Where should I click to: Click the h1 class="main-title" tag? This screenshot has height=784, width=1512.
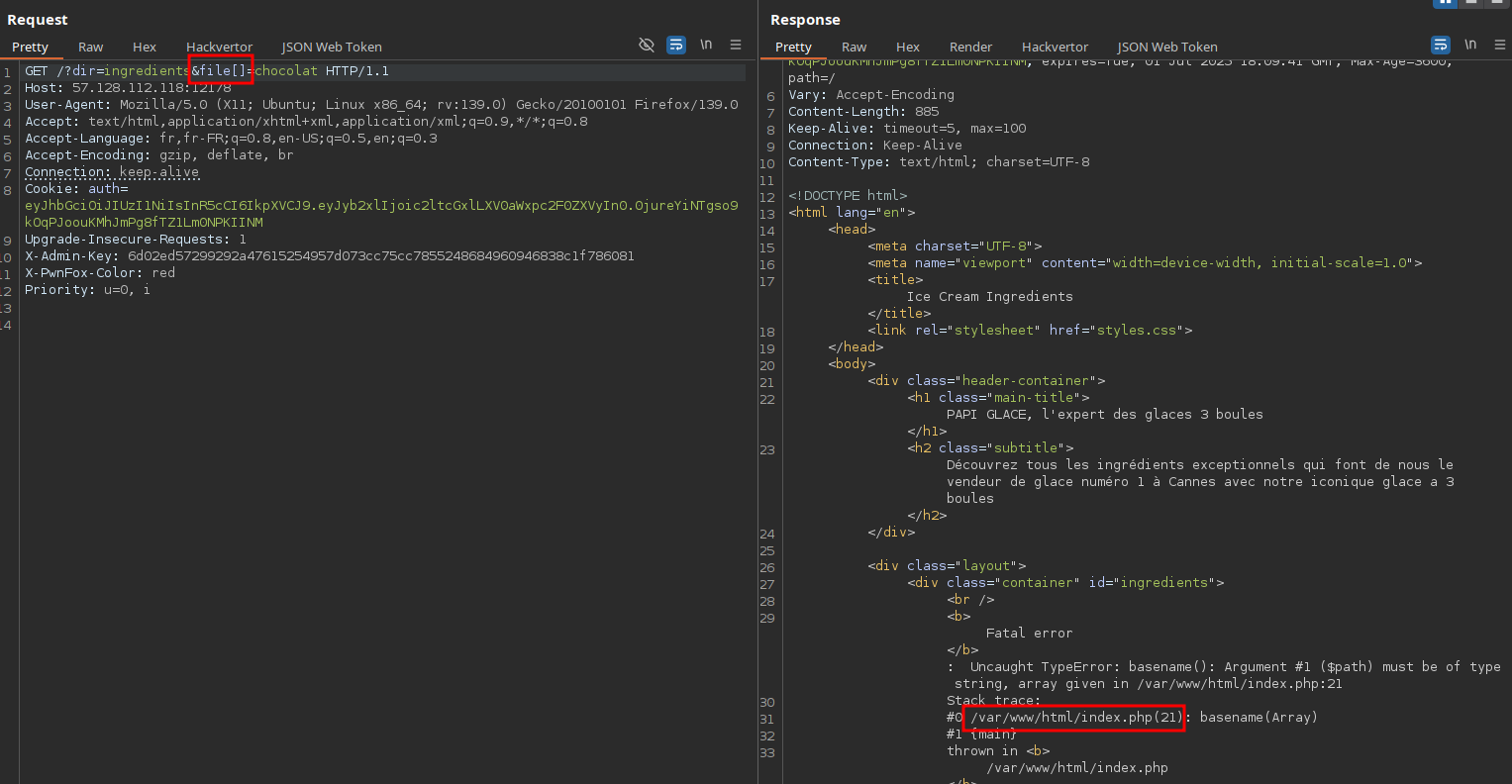click(x=998, y=398)
